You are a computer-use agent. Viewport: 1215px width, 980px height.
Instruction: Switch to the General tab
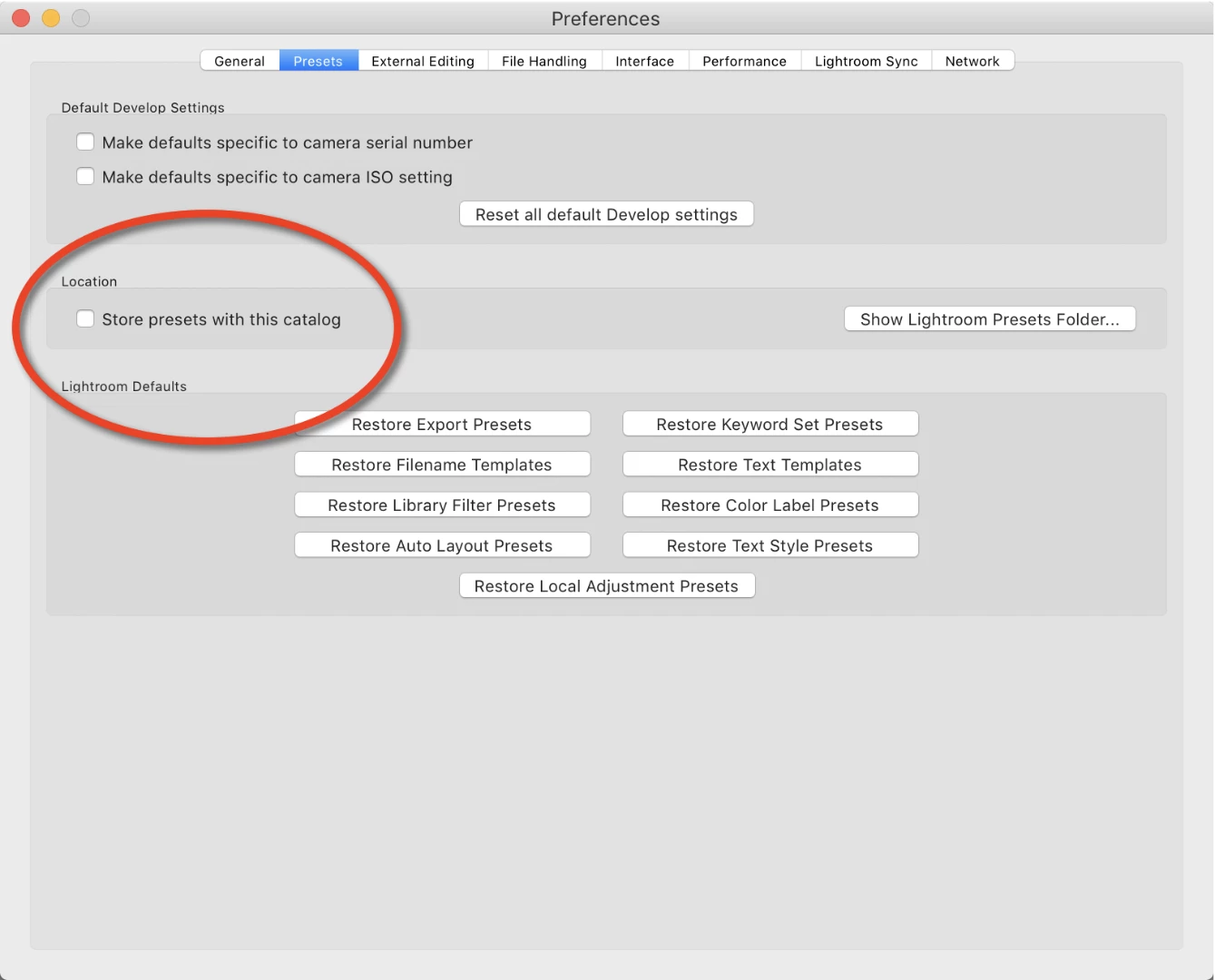click(240, 61)
